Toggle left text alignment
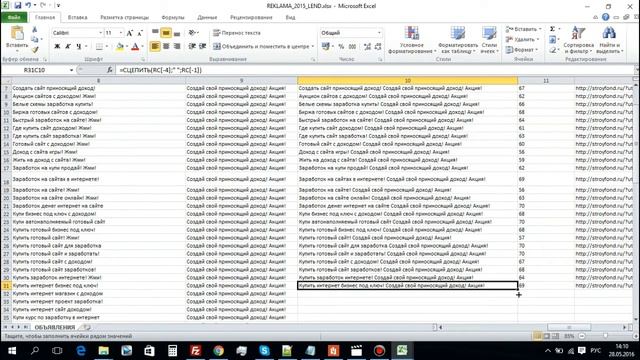 point(155,46)
